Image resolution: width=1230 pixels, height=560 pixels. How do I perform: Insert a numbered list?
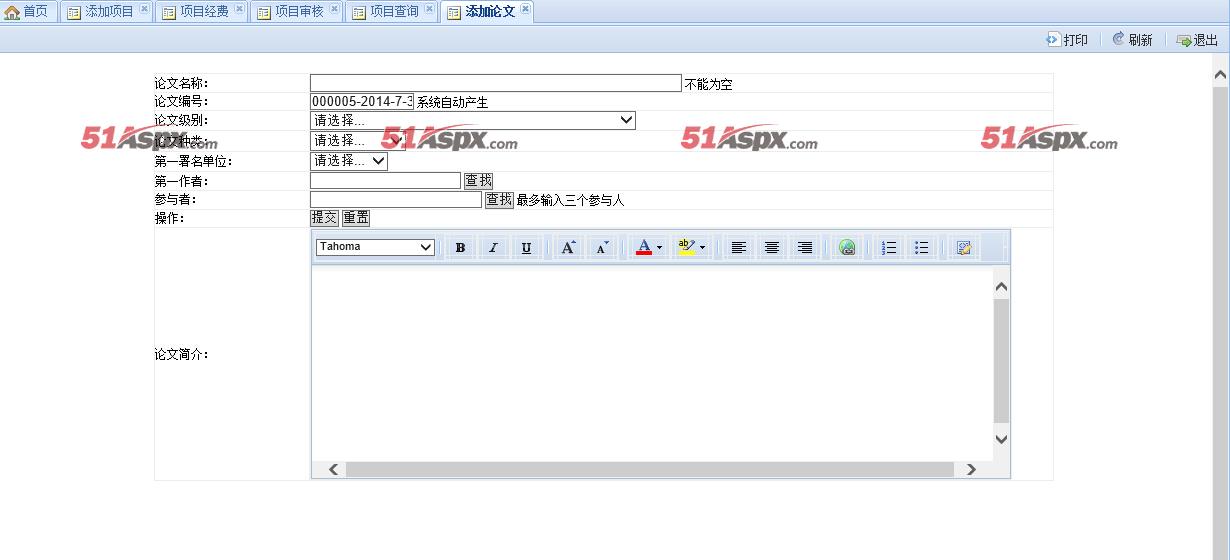coord(889,248)
